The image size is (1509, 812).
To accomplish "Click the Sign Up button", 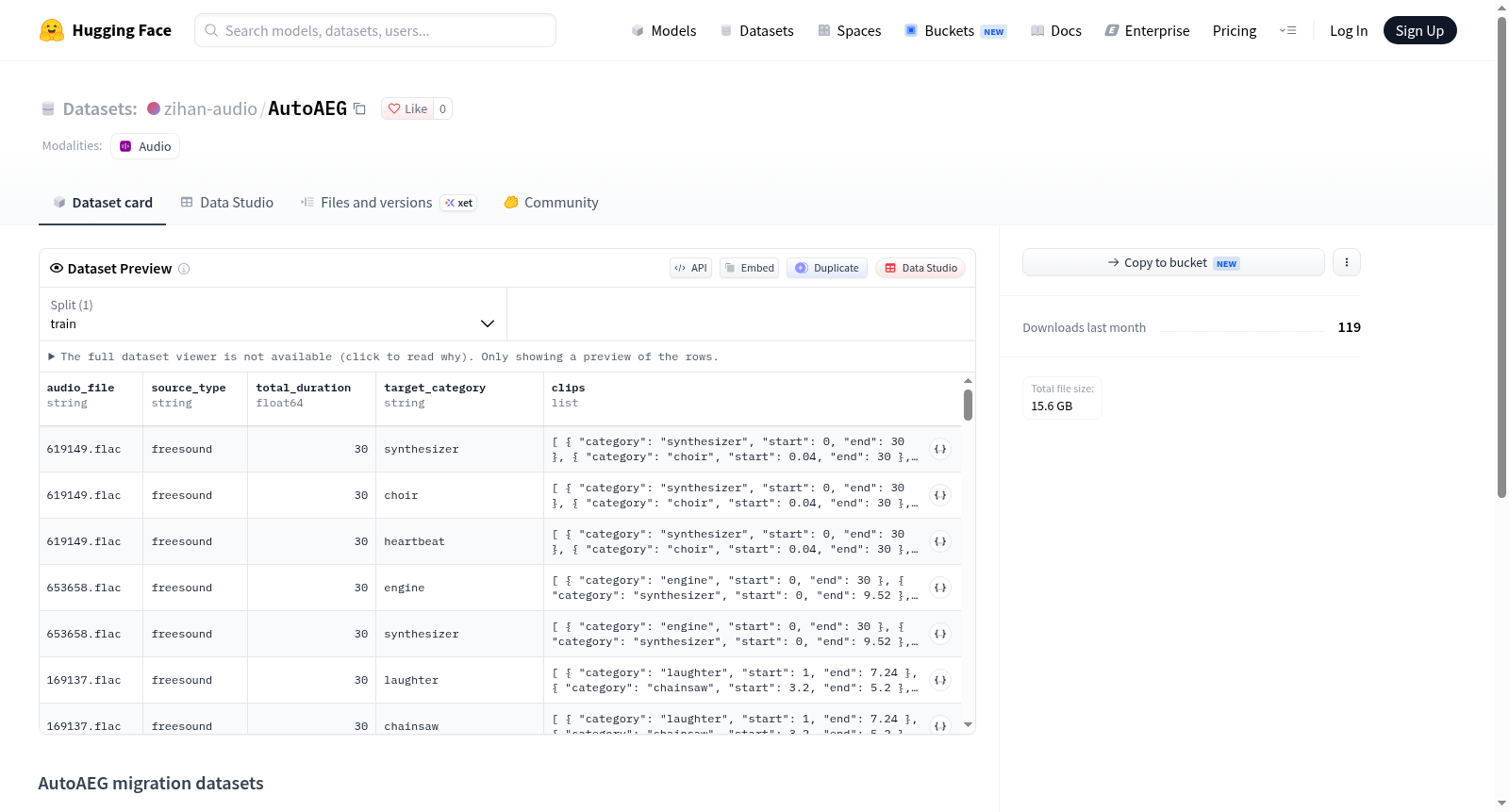I will pyautogui.click(x=1419, y=30).
